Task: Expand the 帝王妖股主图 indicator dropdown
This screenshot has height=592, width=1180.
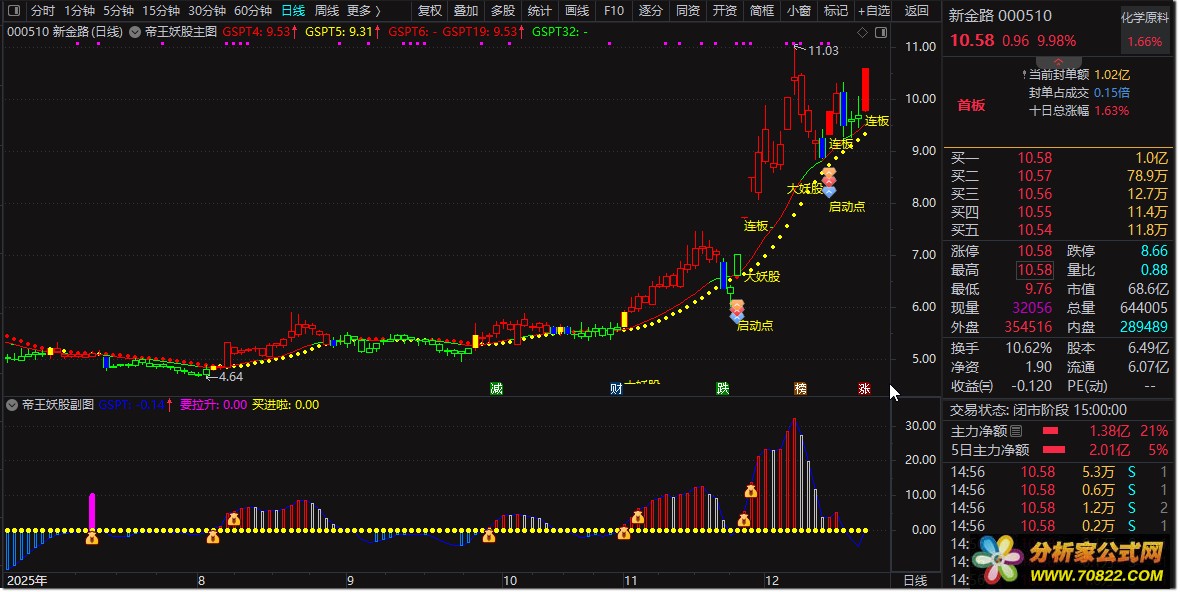Action: click(x=135, y=32)
